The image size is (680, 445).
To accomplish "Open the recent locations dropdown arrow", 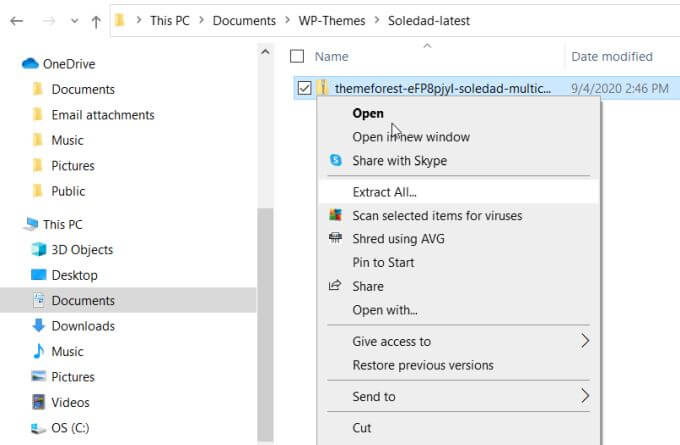I will pyautogui.click(x=74, y=21).
